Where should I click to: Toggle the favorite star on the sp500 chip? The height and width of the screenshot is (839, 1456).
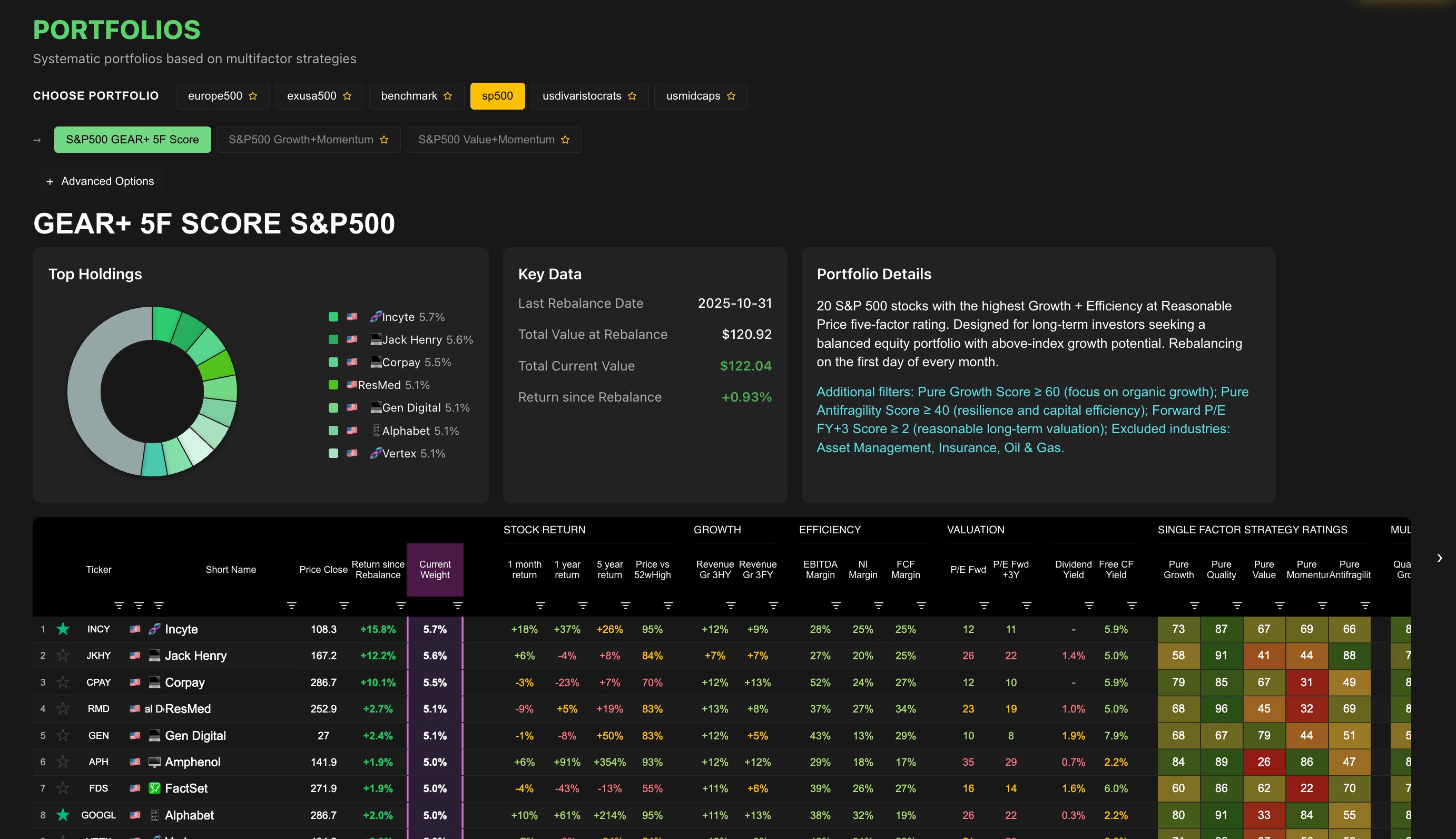[x=513, y=96]
